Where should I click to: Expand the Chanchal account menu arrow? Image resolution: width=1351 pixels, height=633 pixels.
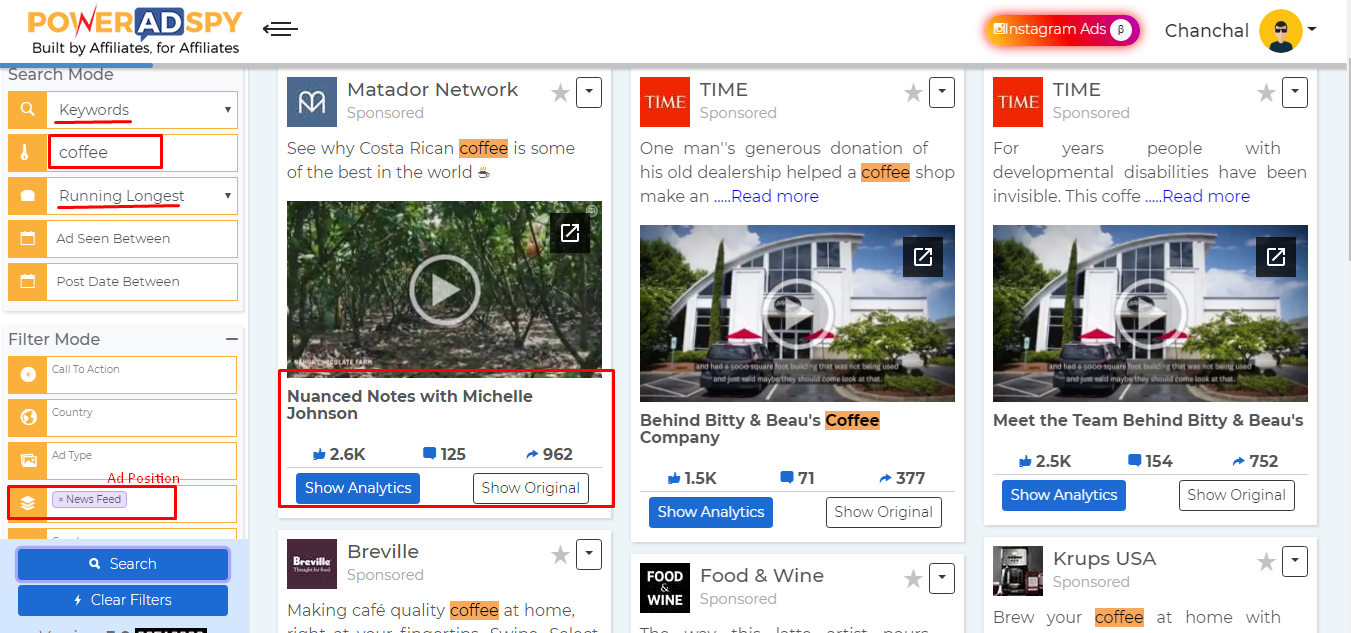[x=1311, y=29]
